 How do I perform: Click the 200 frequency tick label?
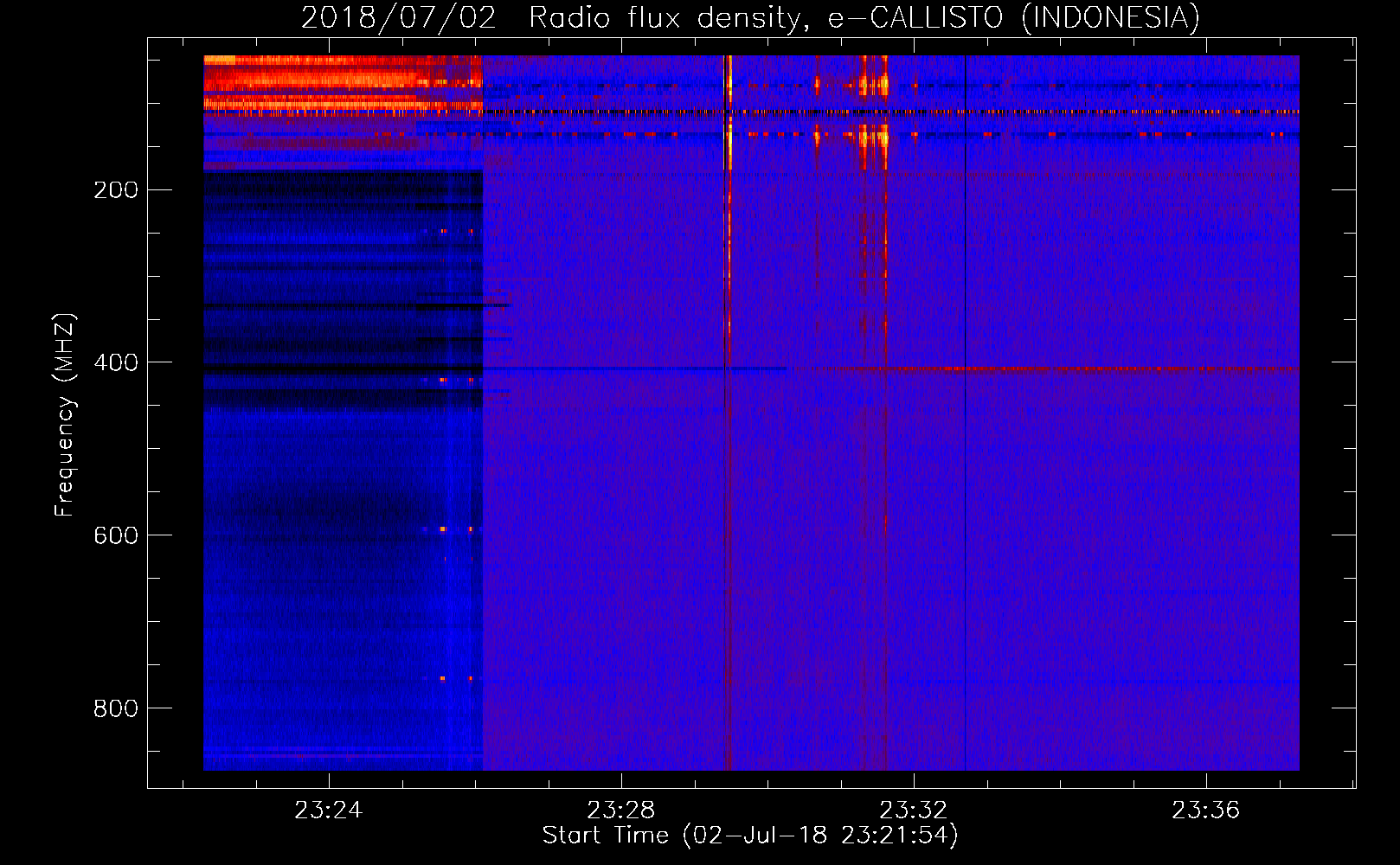[x=116, y=189]
